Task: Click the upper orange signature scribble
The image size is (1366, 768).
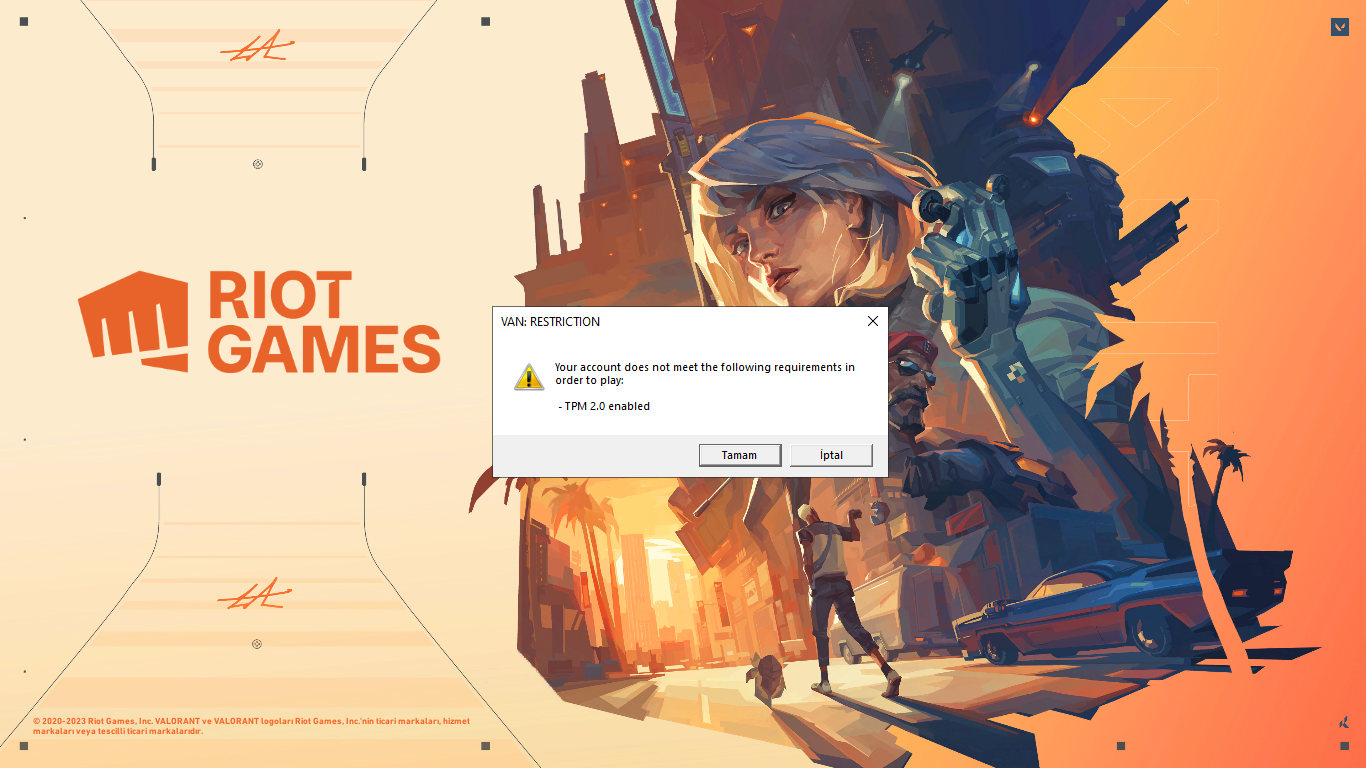Action: [x=257, y=49]
